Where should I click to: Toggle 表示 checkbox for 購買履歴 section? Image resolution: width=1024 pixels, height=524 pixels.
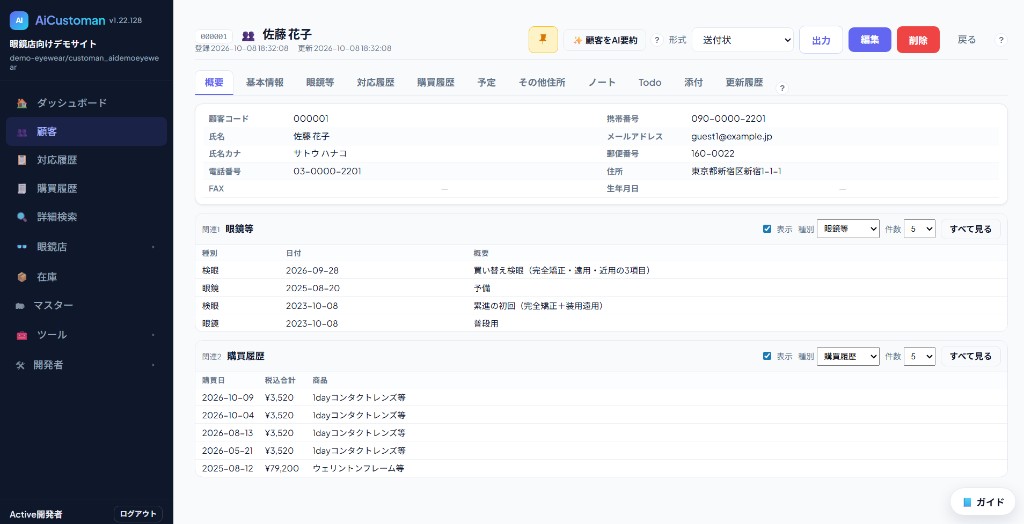point(767,356)
